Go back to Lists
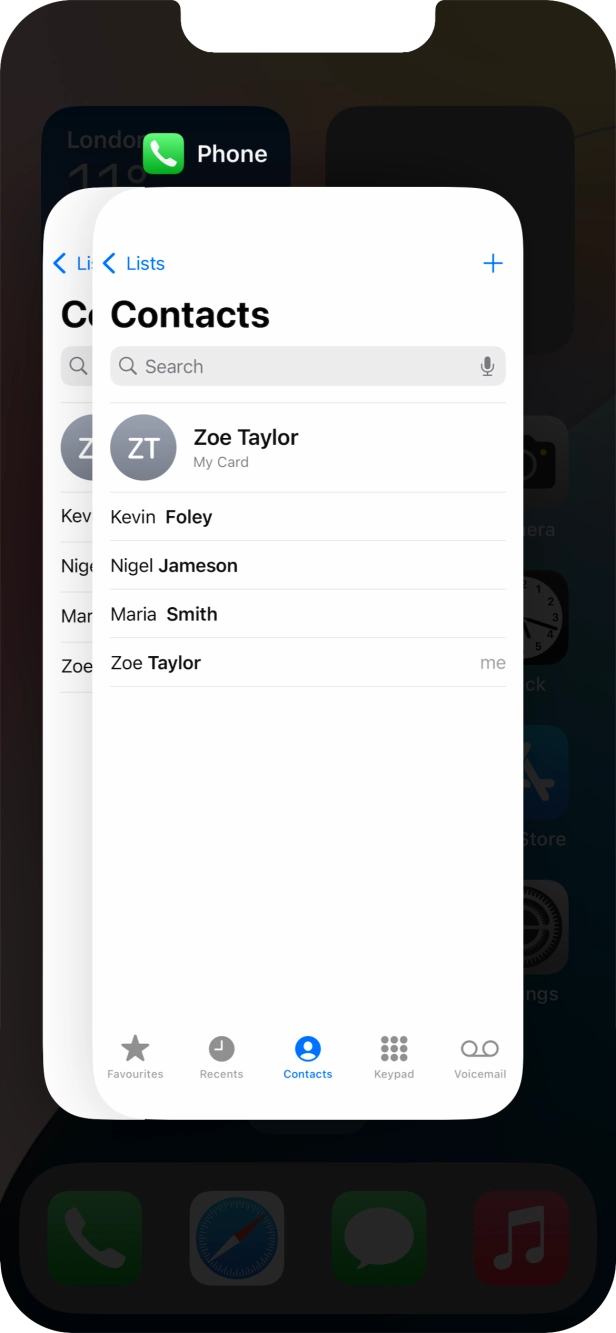Viewport: 616px width, 1333px height. [x=134, y=264]
